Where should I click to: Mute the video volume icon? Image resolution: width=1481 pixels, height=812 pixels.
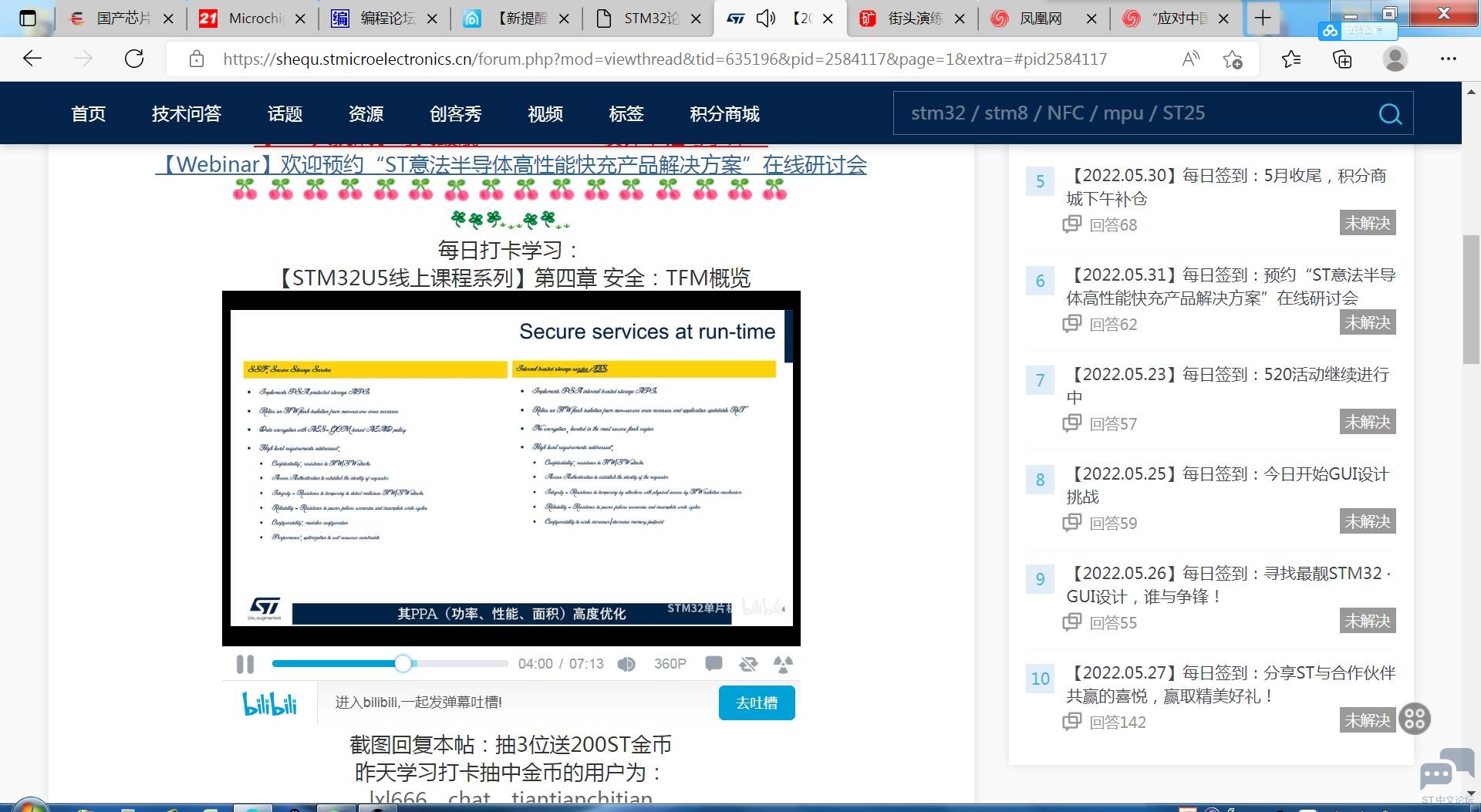tap(626, 664)
